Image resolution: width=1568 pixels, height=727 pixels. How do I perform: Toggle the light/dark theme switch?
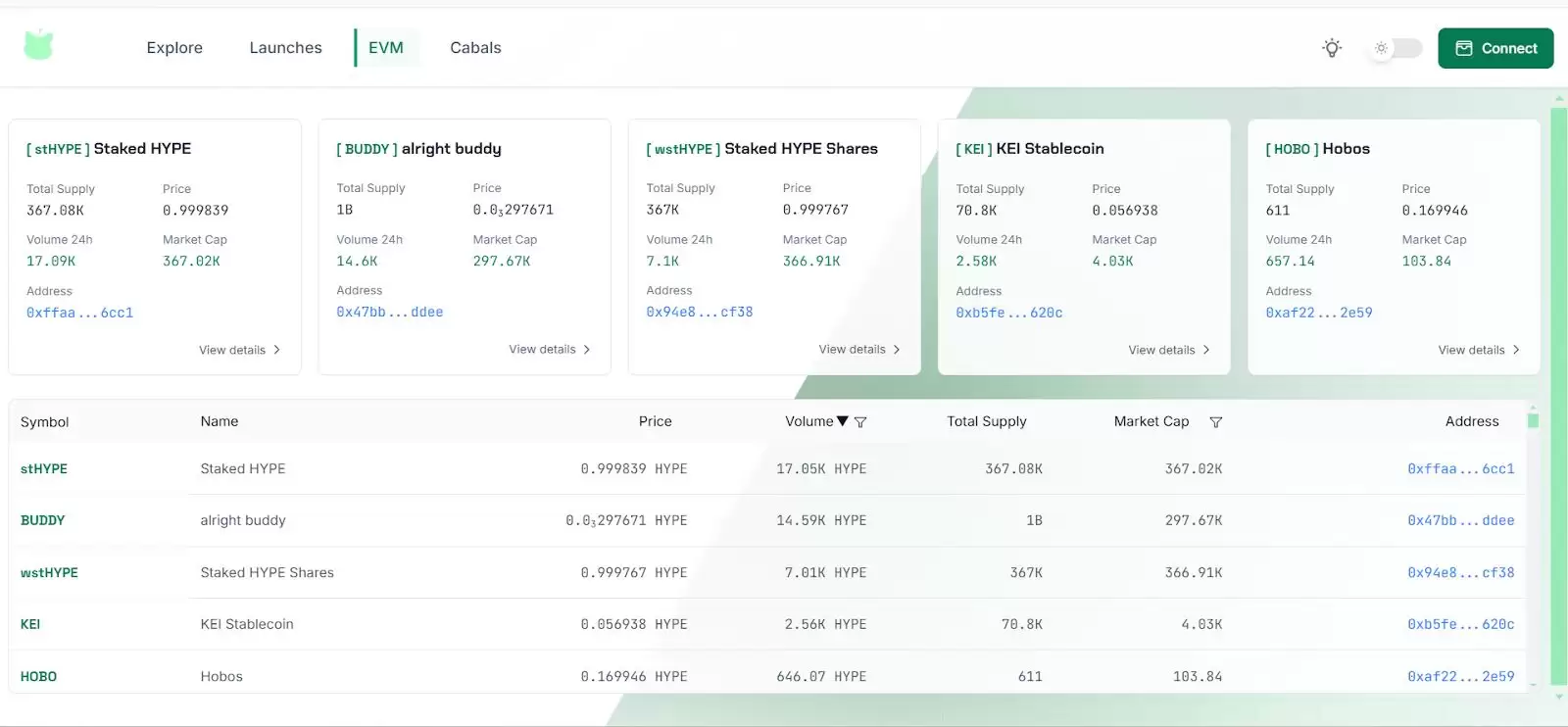coord(1396,48)
